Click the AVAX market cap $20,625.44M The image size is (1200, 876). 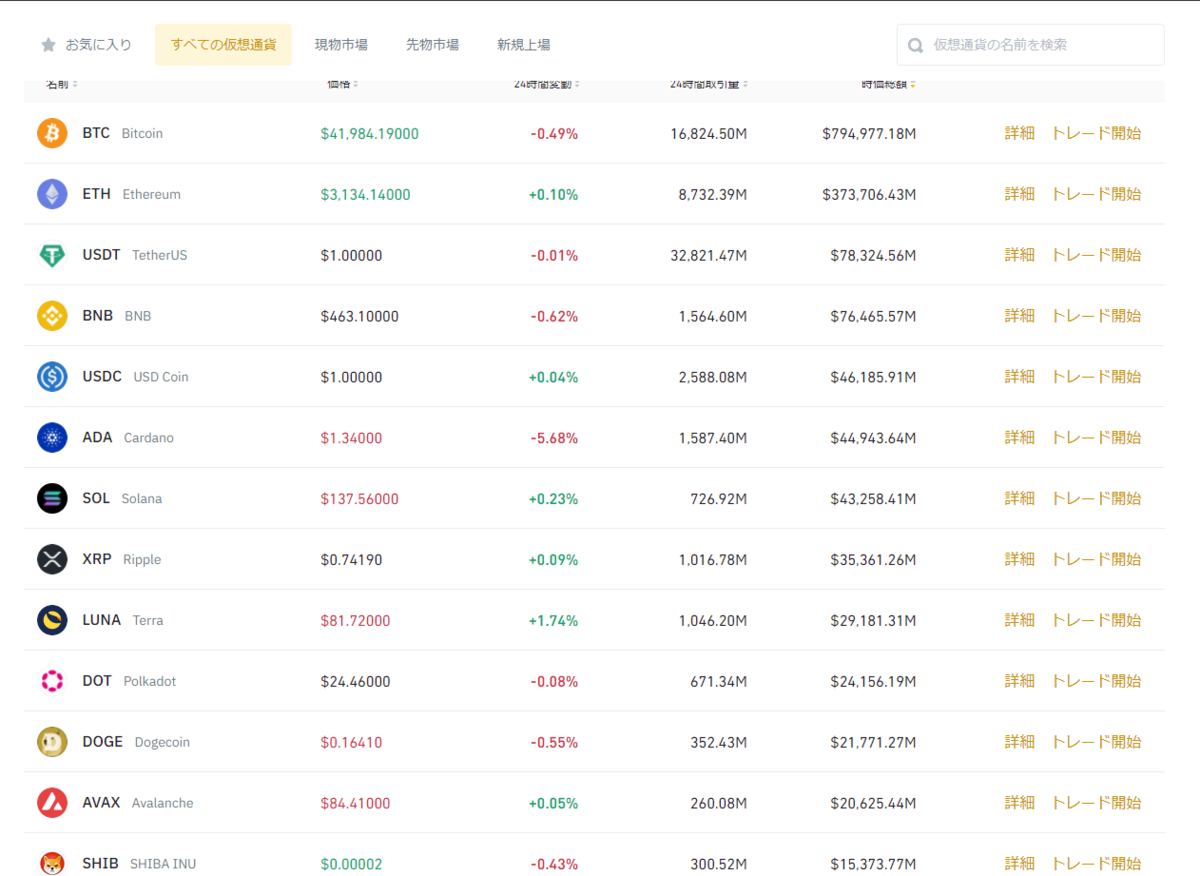(873, 804)
